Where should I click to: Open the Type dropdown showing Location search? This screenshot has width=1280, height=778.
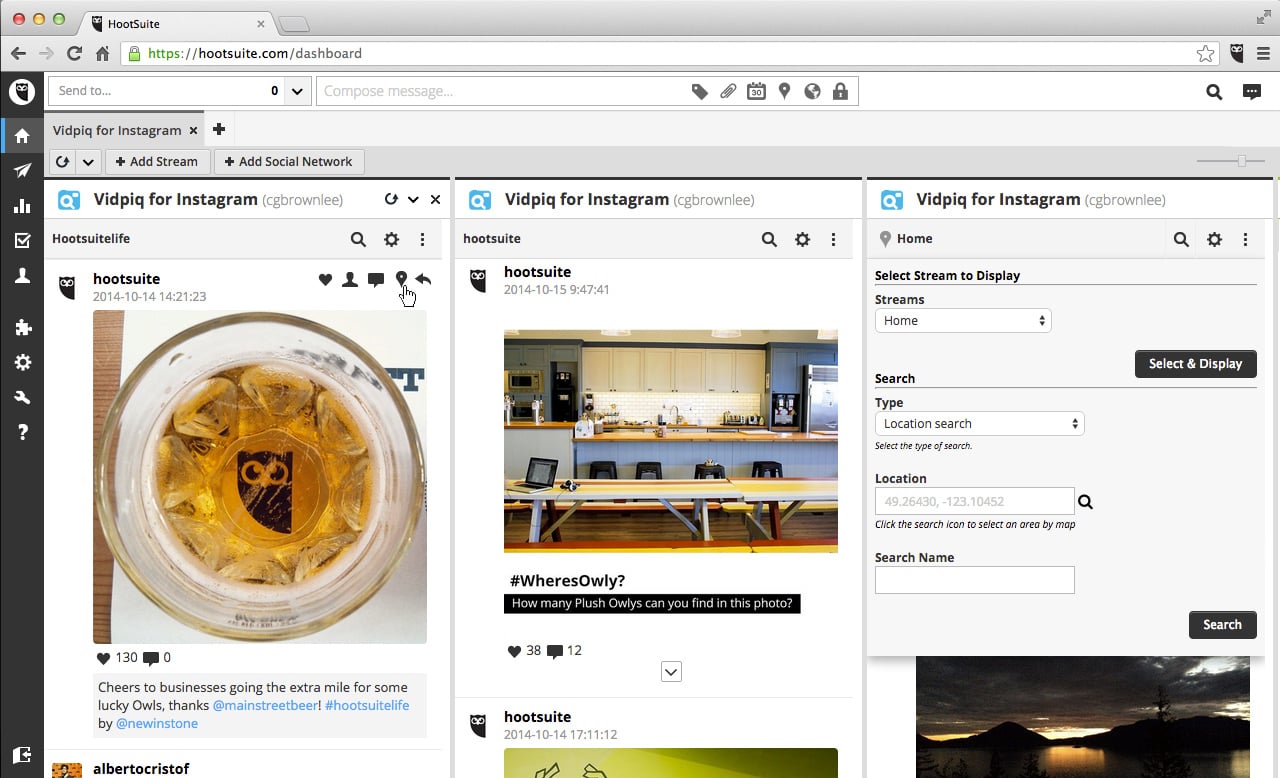click(979, 424)
